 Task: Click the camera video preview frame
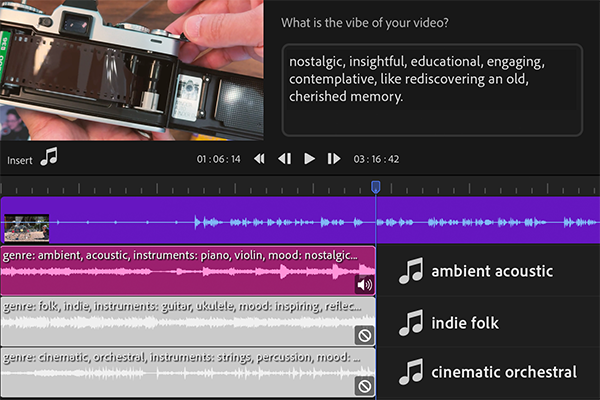pos(132,68)
